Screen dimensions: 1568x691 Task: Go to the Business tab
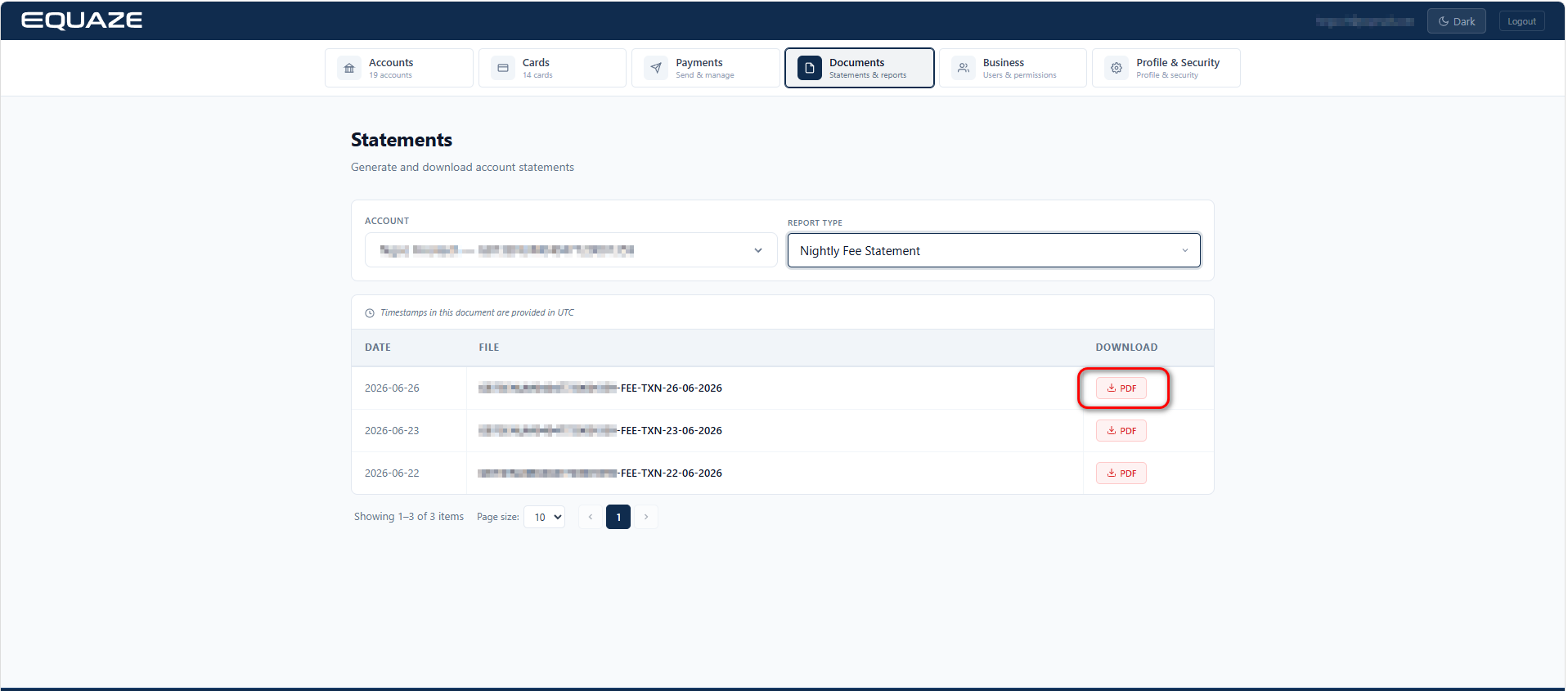tap(1013, 68)
